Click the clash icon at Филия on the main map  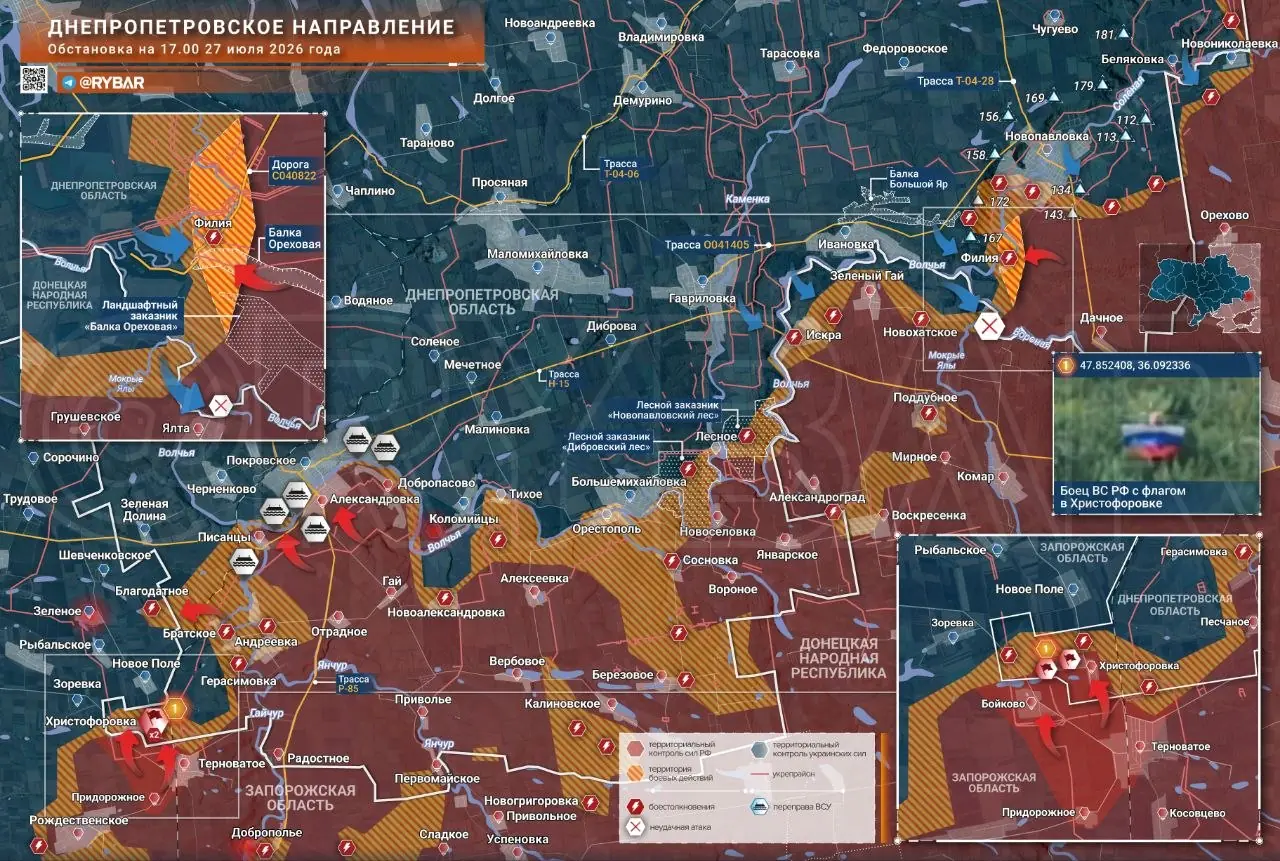click(1010, 258)
